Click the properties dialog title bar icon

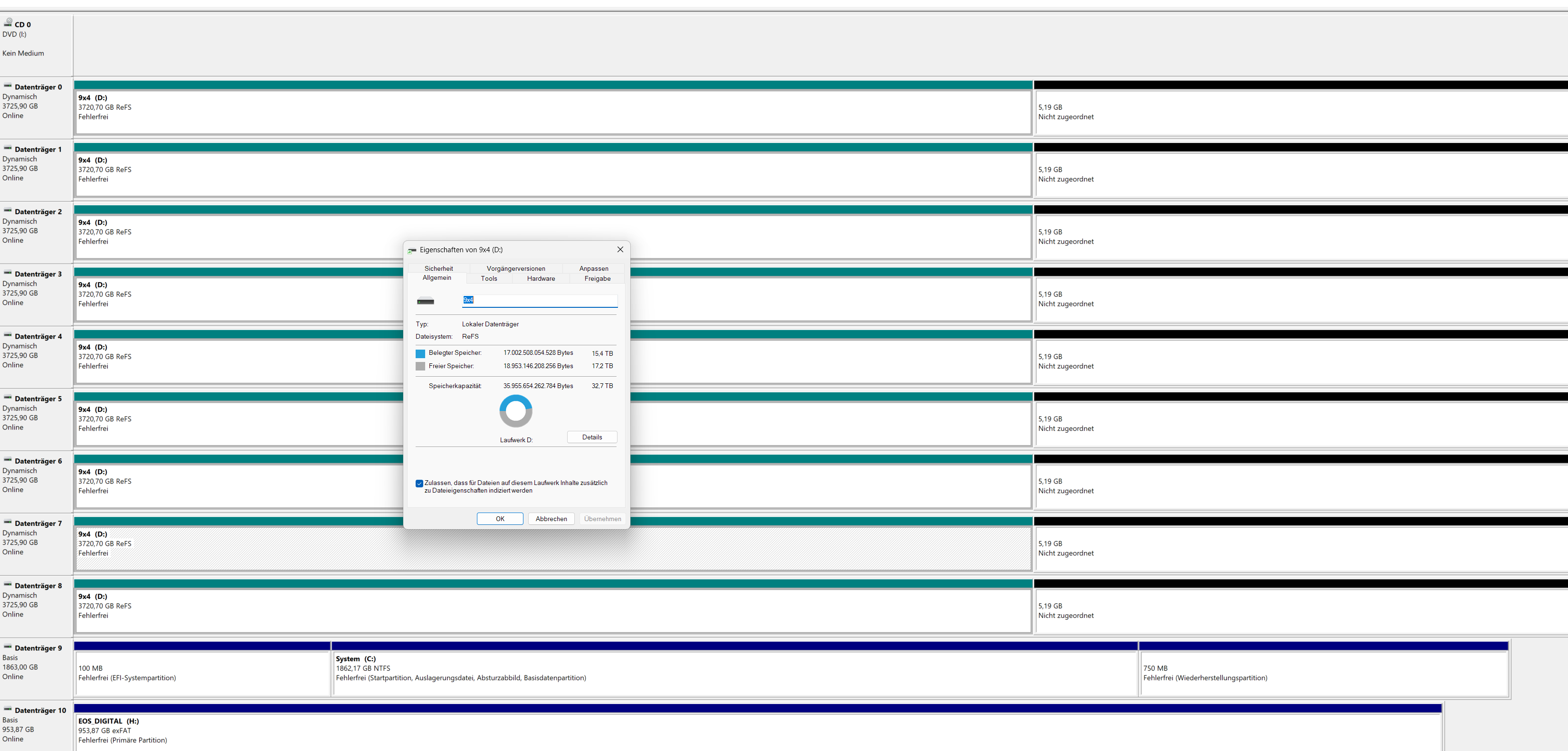pos(412,250)
